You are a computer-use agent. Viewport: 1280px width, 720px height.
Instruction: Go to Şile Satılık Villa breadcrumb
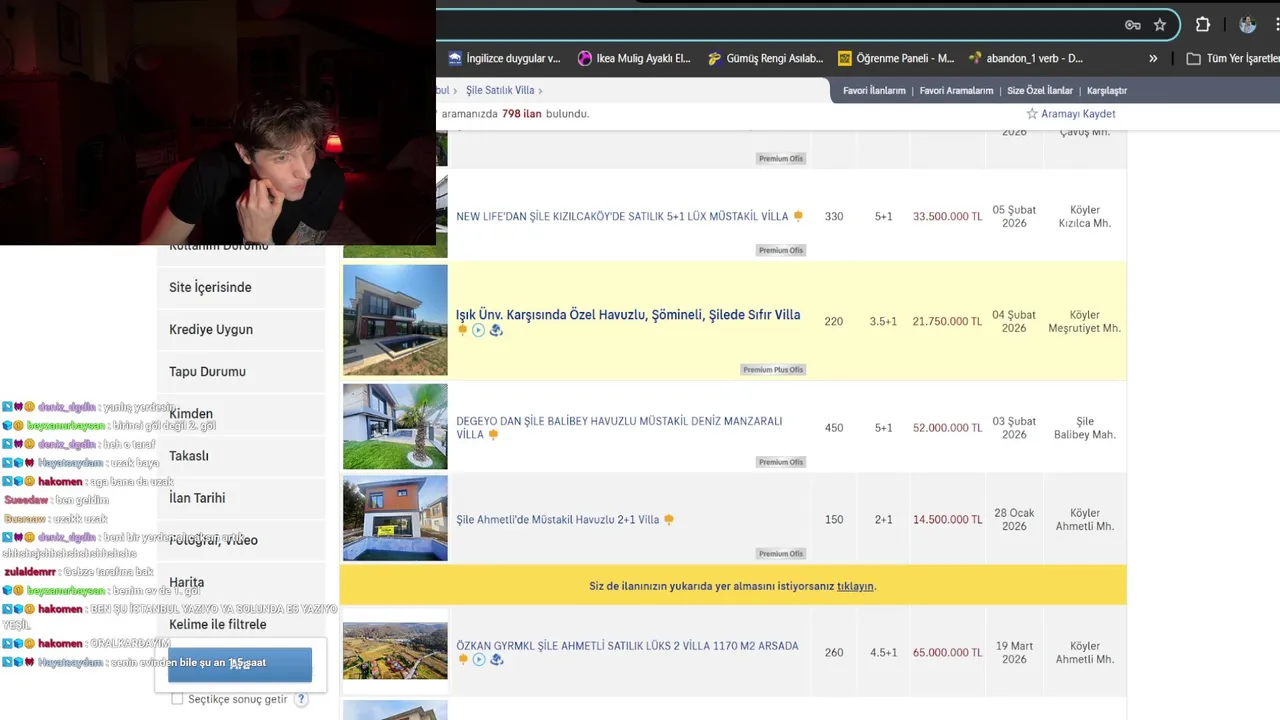coord(500,91)
